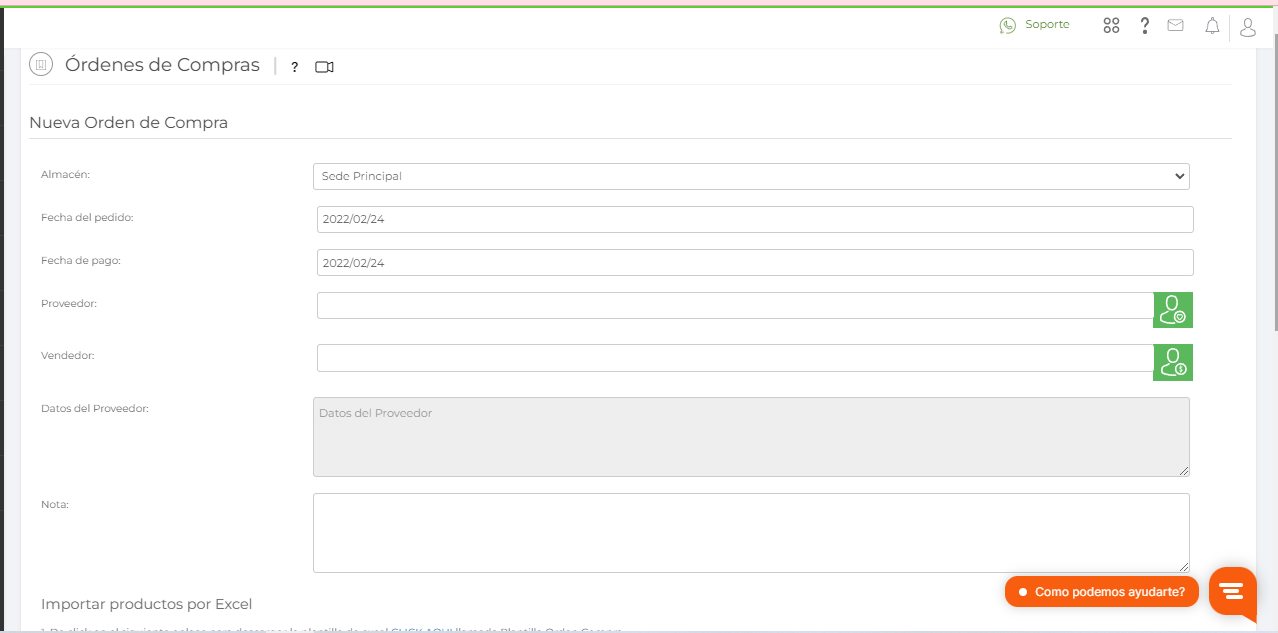The image size is (1278, 633).
Task: Click the green add-supplier icon beside Proveedor
Action: tap(1172, 310)
